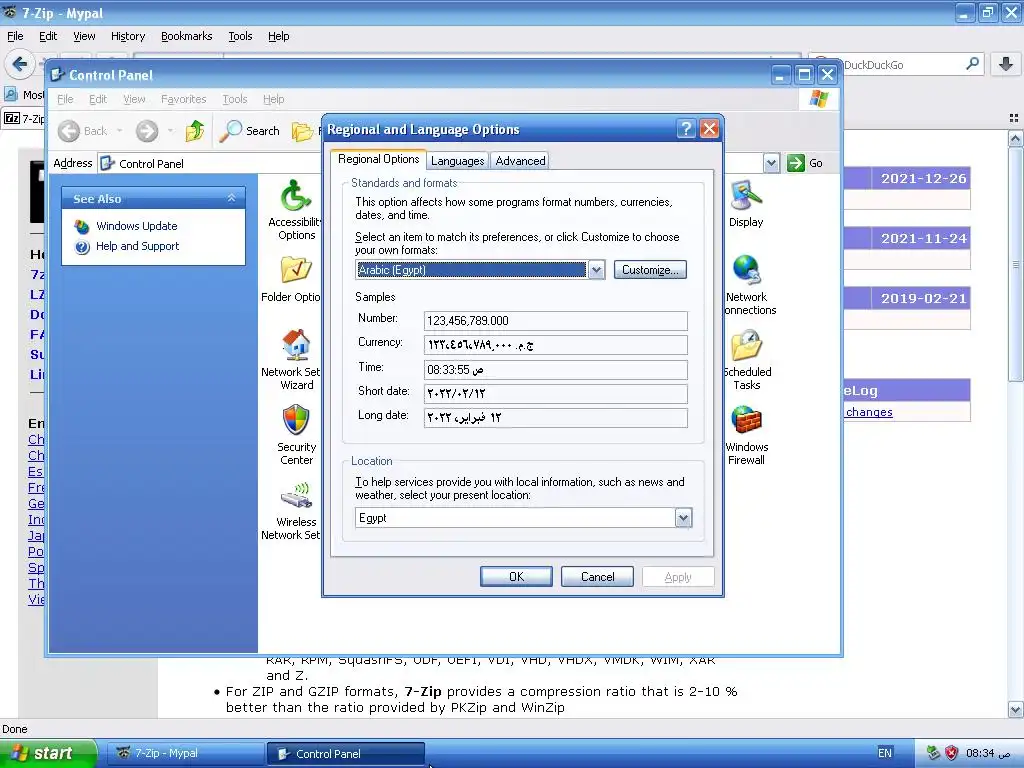
Task: Open Windows Firewall icon
Action: 746,419
